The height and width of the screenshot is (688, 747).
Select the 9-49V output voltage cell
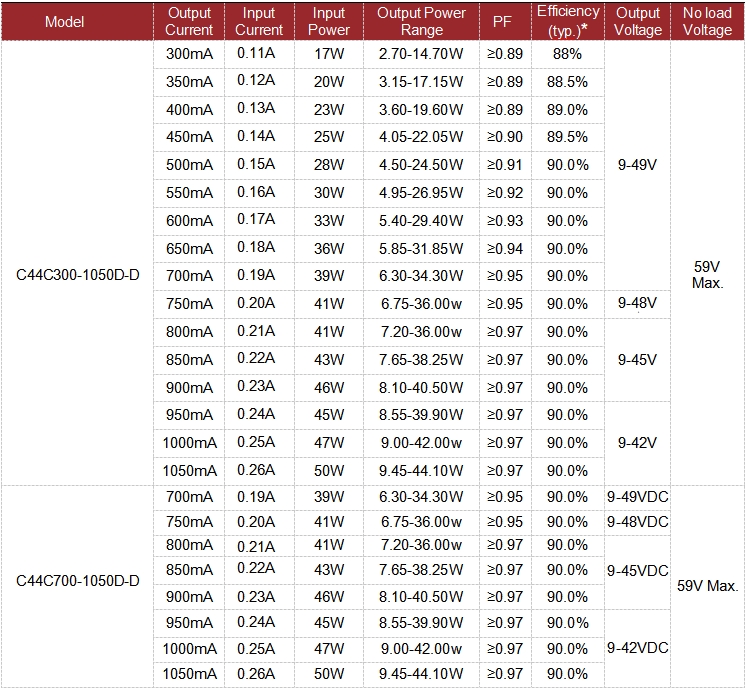tap(637, 165)
